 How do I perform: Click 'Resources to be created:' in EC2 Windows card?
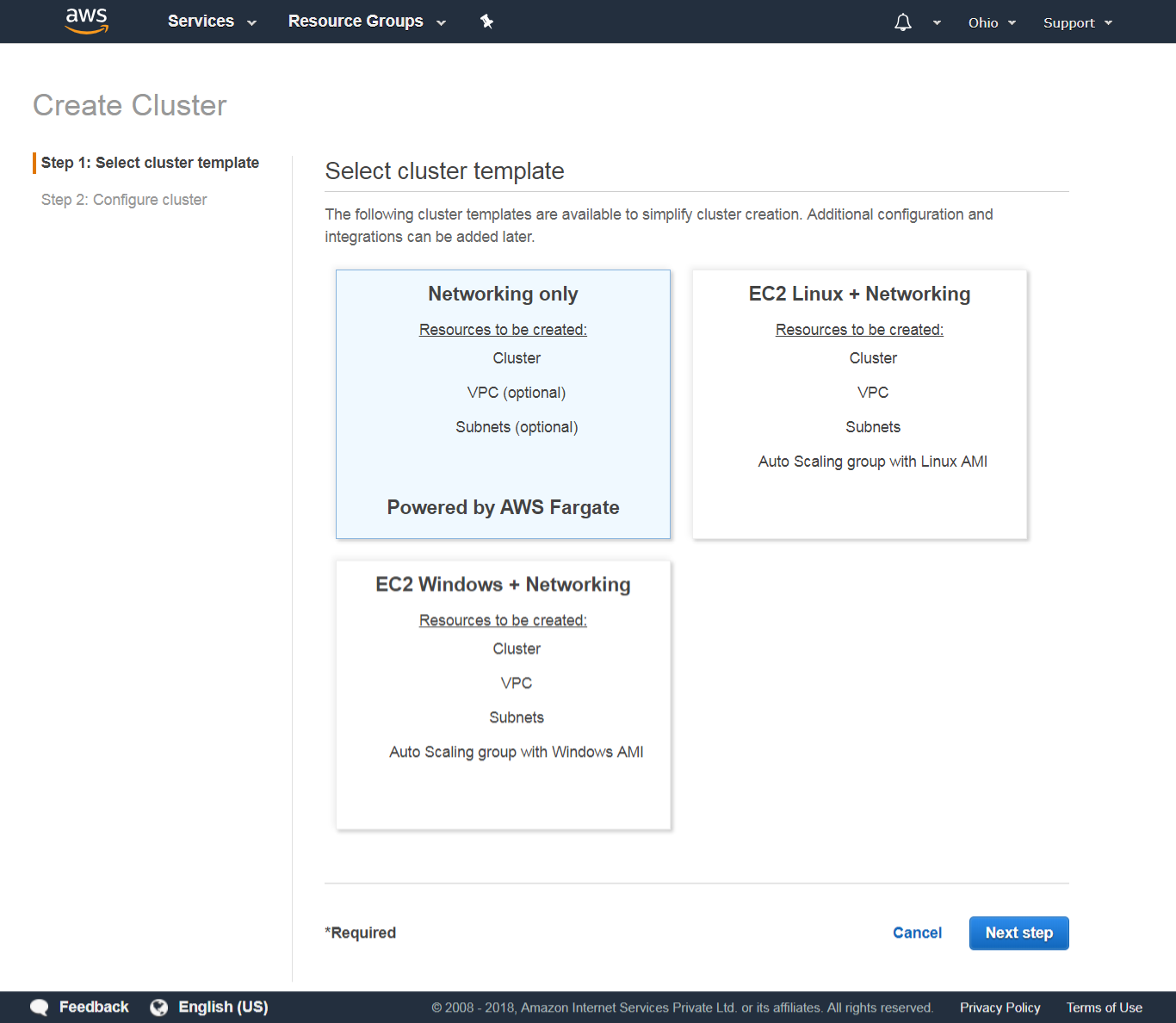coord(503,621)
